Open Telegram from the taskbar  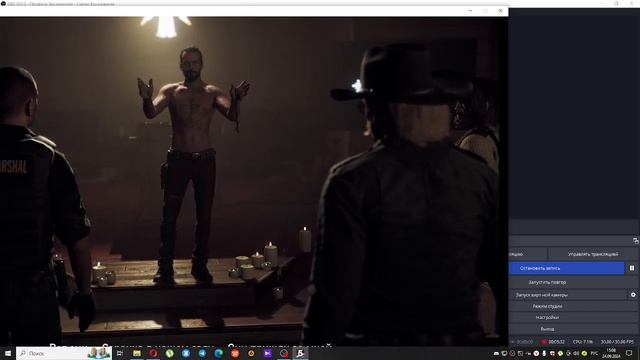point(202,353)
